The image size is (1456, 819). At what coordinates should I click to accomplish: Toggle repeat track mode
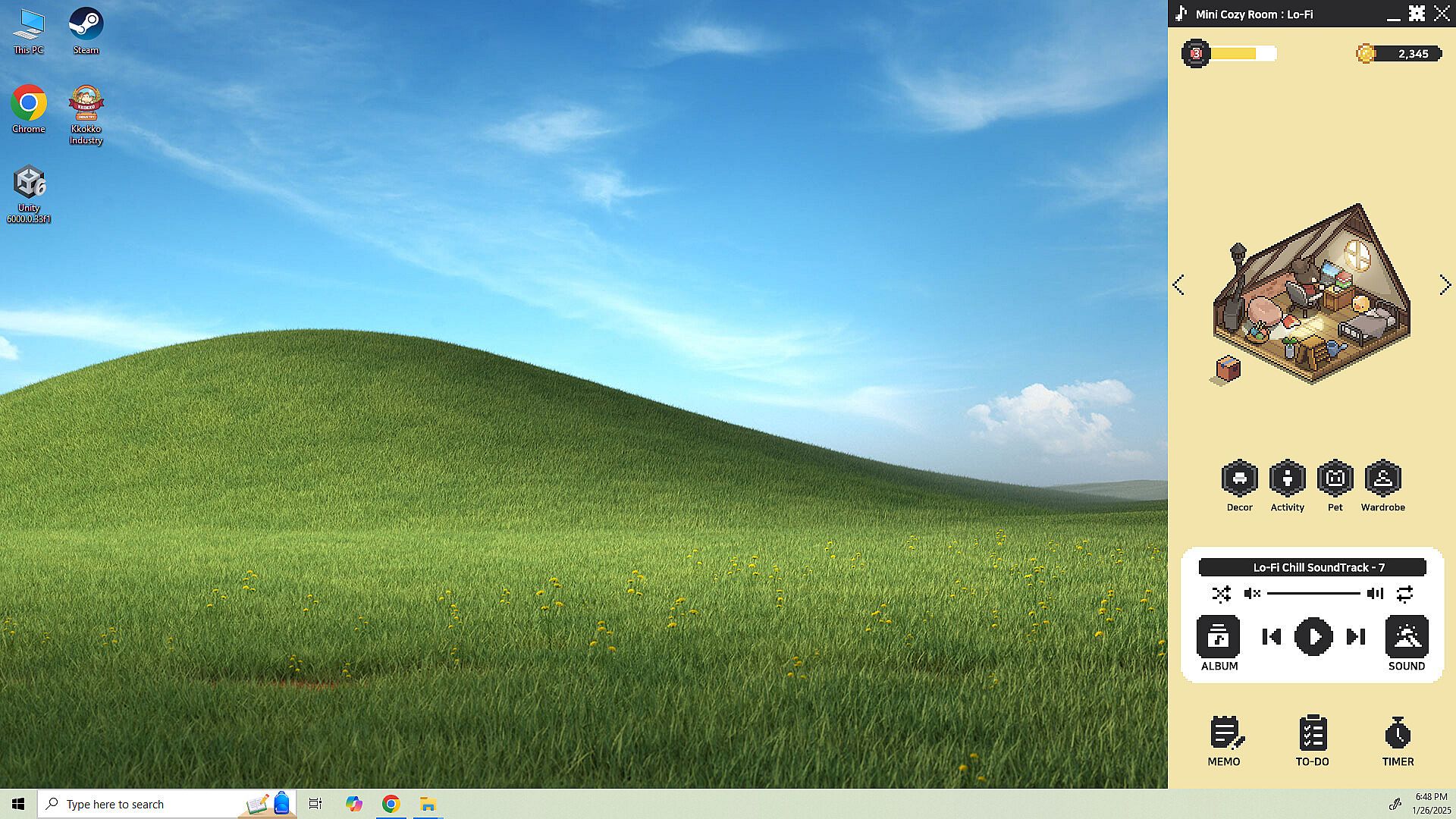[x=1404, y=594]
